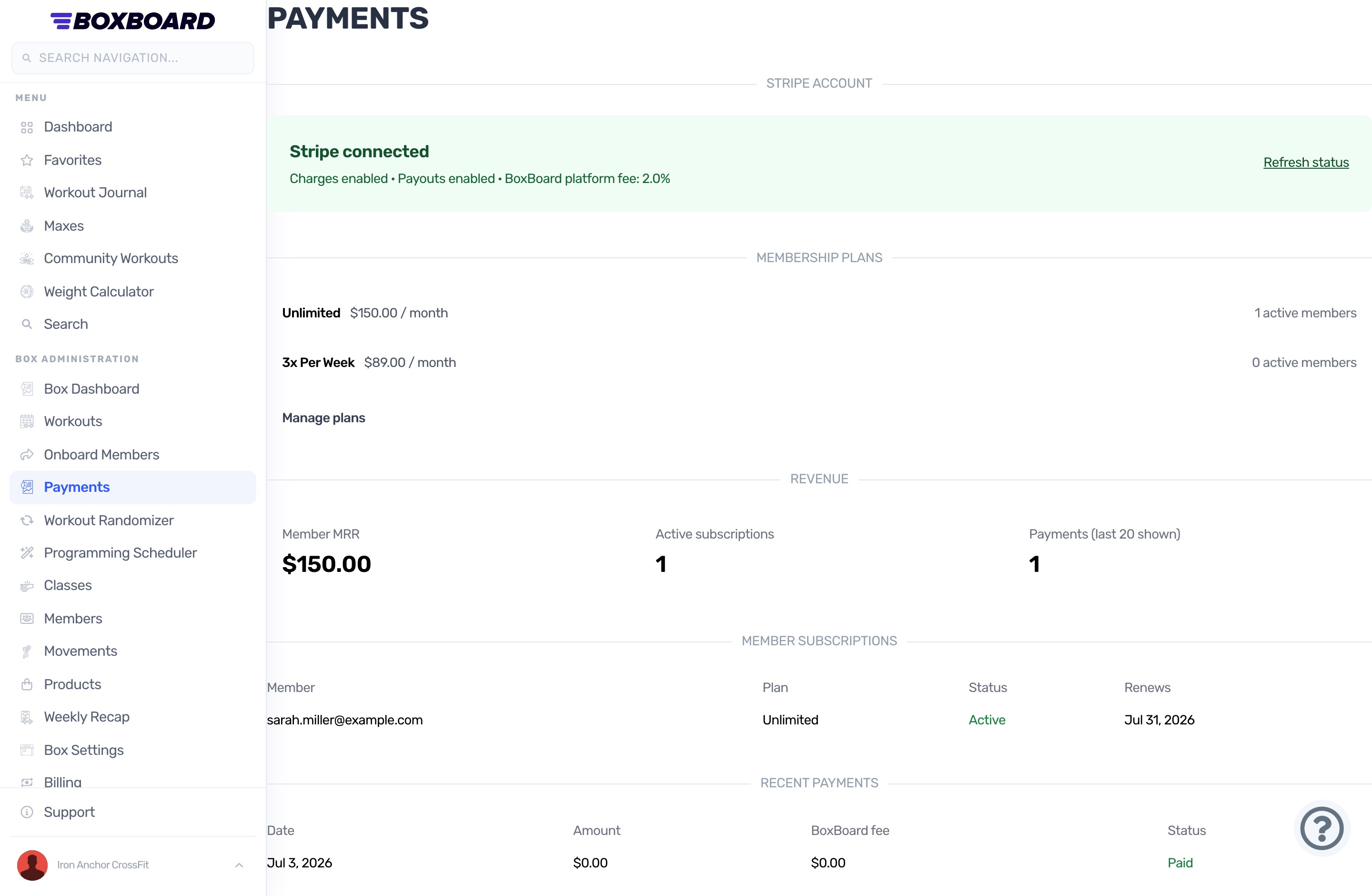Click '0 active members' text
The image size is (1372, 896).
[x=1304, y=363]
